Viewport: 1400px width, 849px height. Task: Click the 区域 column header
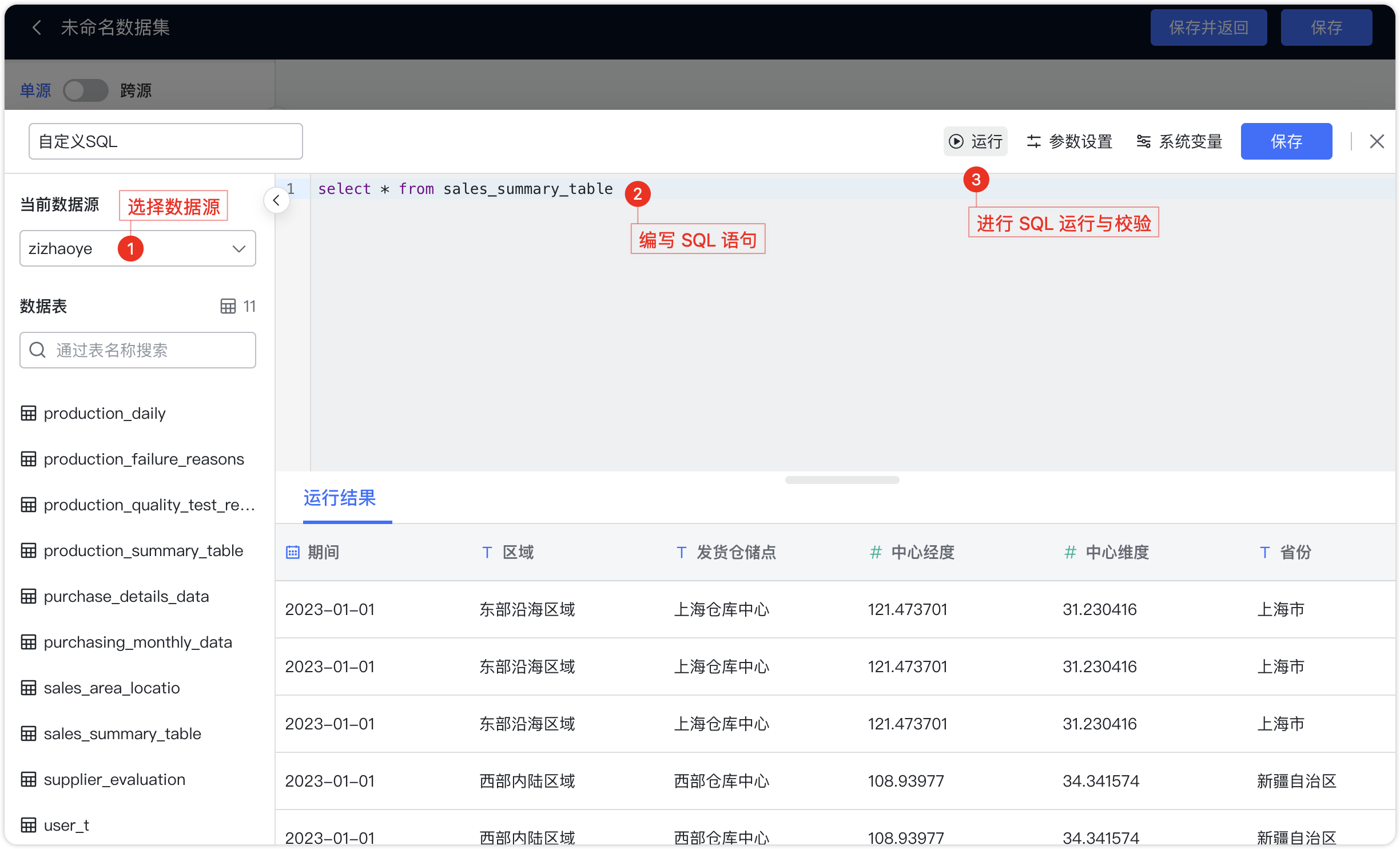[518, 552]
